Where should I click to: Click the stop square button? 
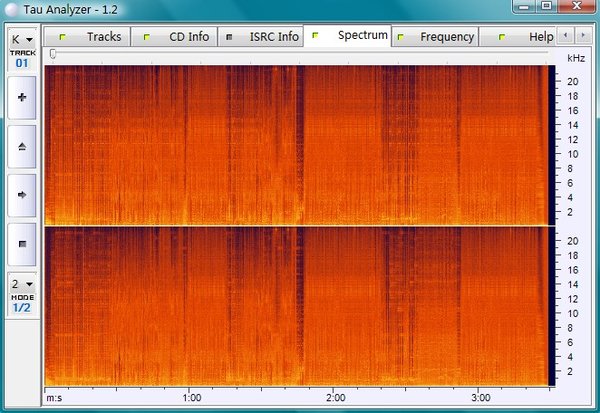(x=22, y=244)
